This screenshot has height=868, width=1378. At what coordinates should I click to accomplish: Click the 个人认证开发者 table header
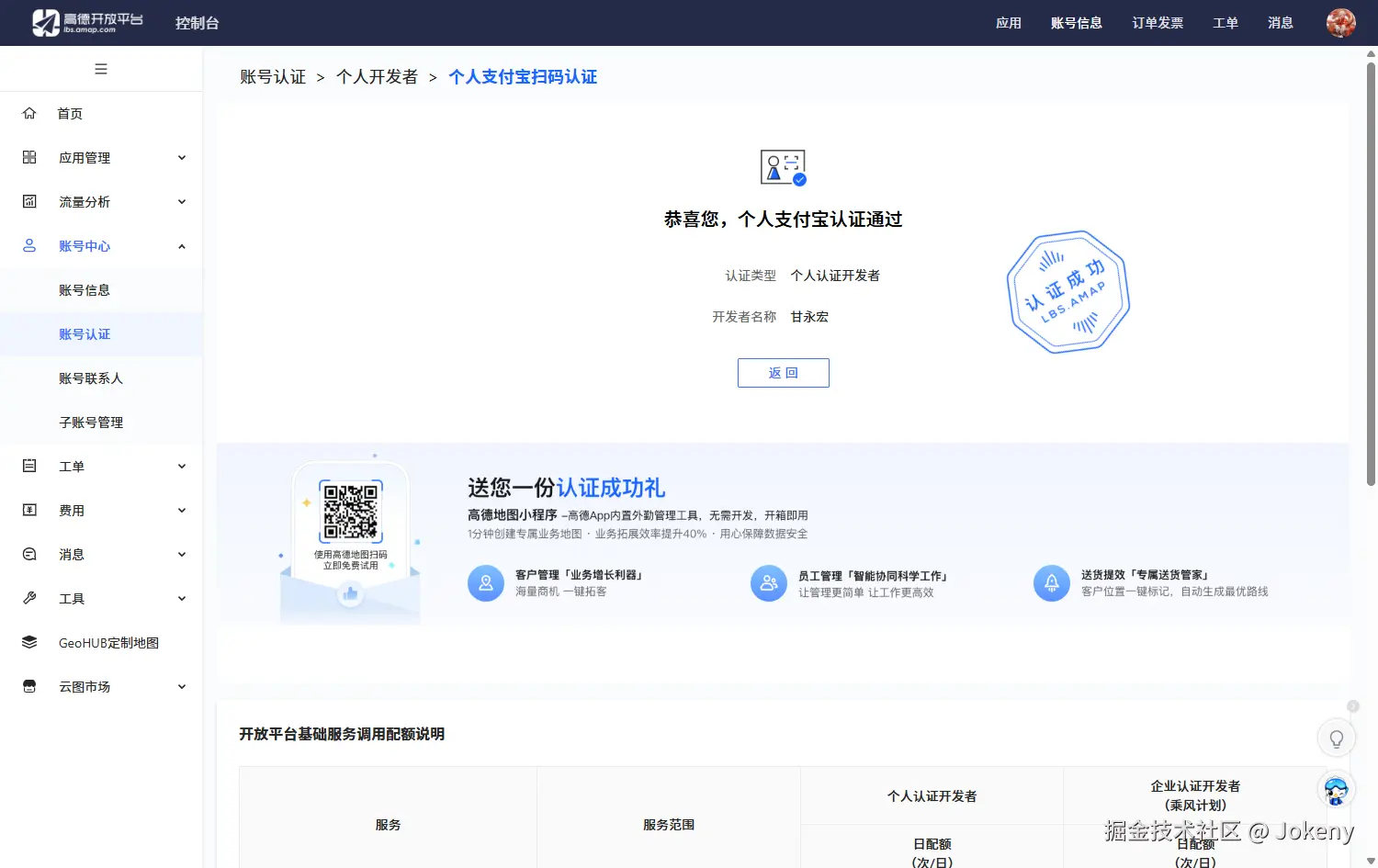pyautogui.click(x=932, y=796)
